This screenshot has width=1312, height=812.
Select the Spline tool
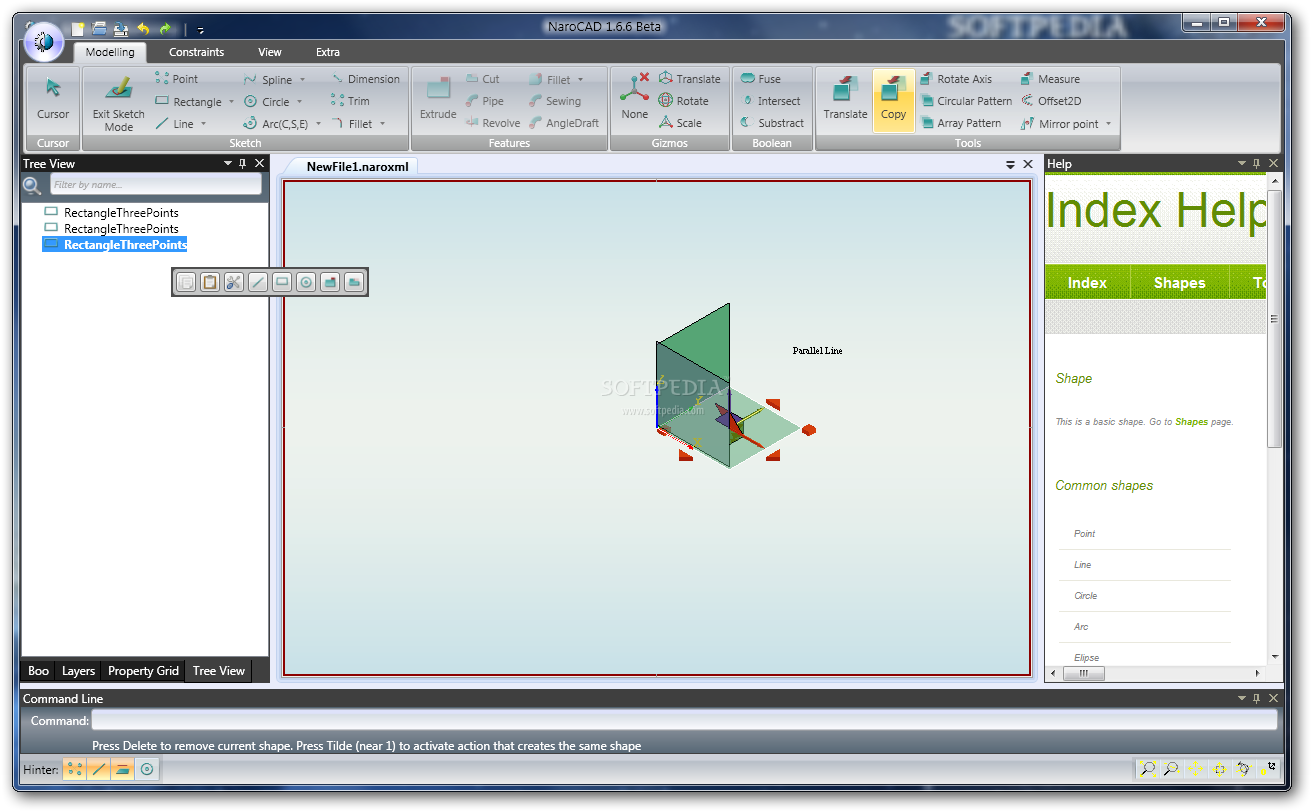(x=268, y=79)
